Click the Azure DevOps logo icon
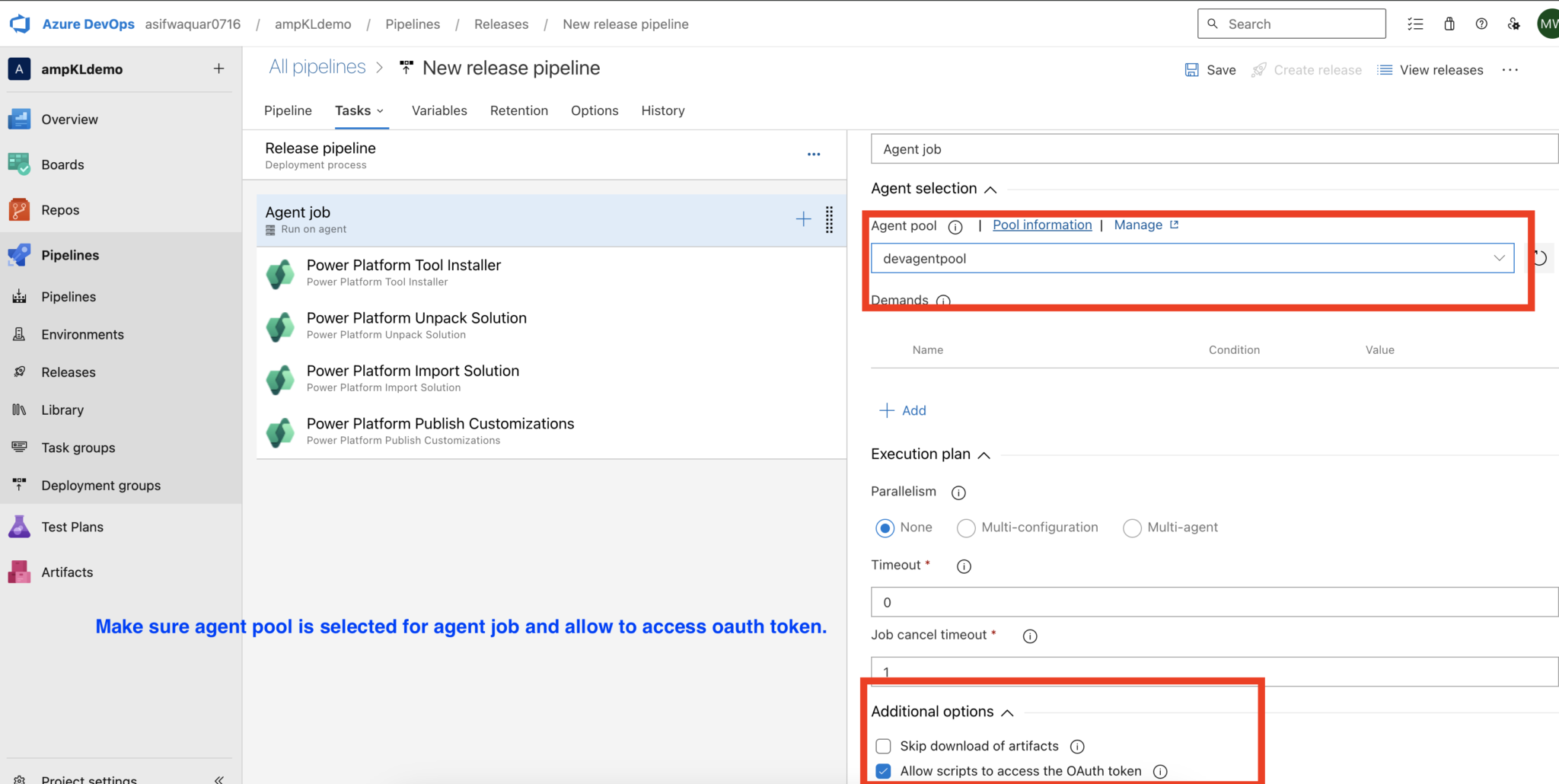The height and width of the screenshot is (784, 1559). [x=20, y=24]
